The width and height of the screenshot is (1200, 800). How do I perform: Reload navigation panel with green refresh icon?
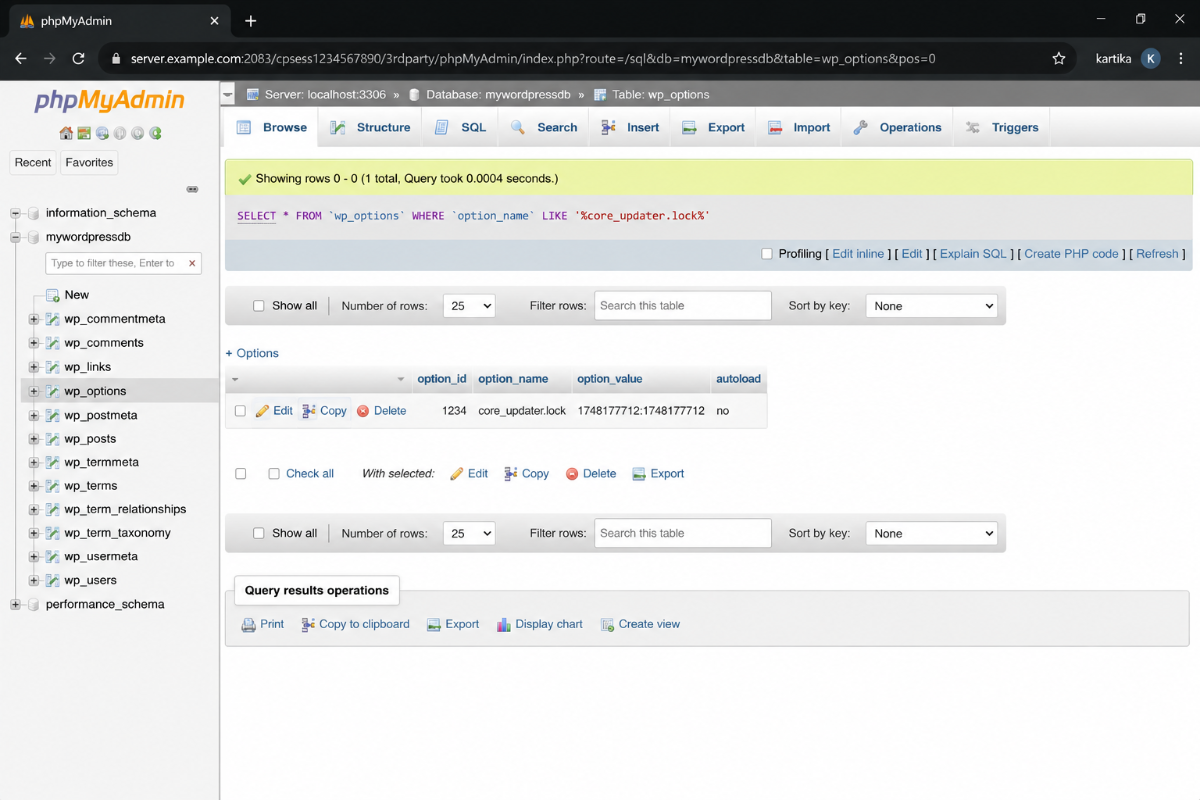[x=156, y=133]
